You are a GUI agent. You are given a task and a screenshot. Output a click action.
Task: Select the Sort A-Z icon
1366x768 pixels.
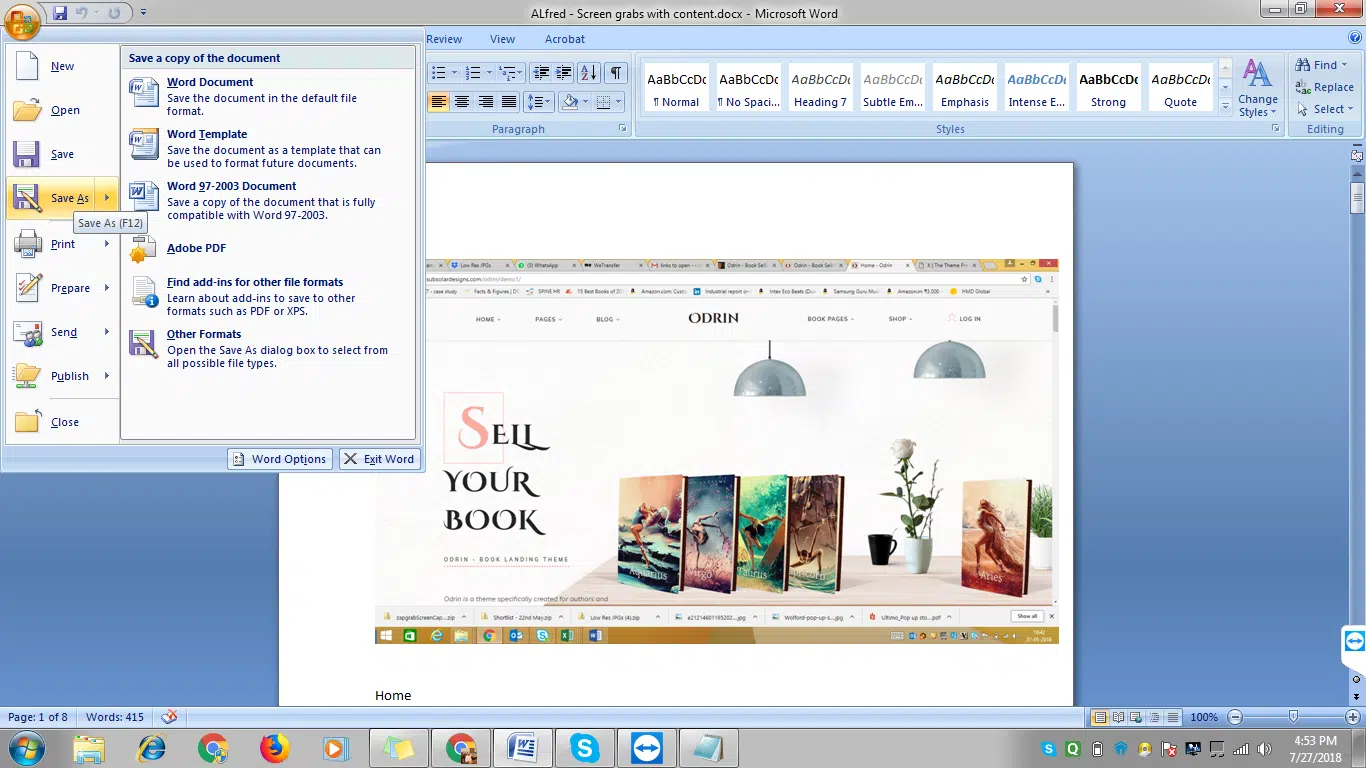tap(587, 73)
